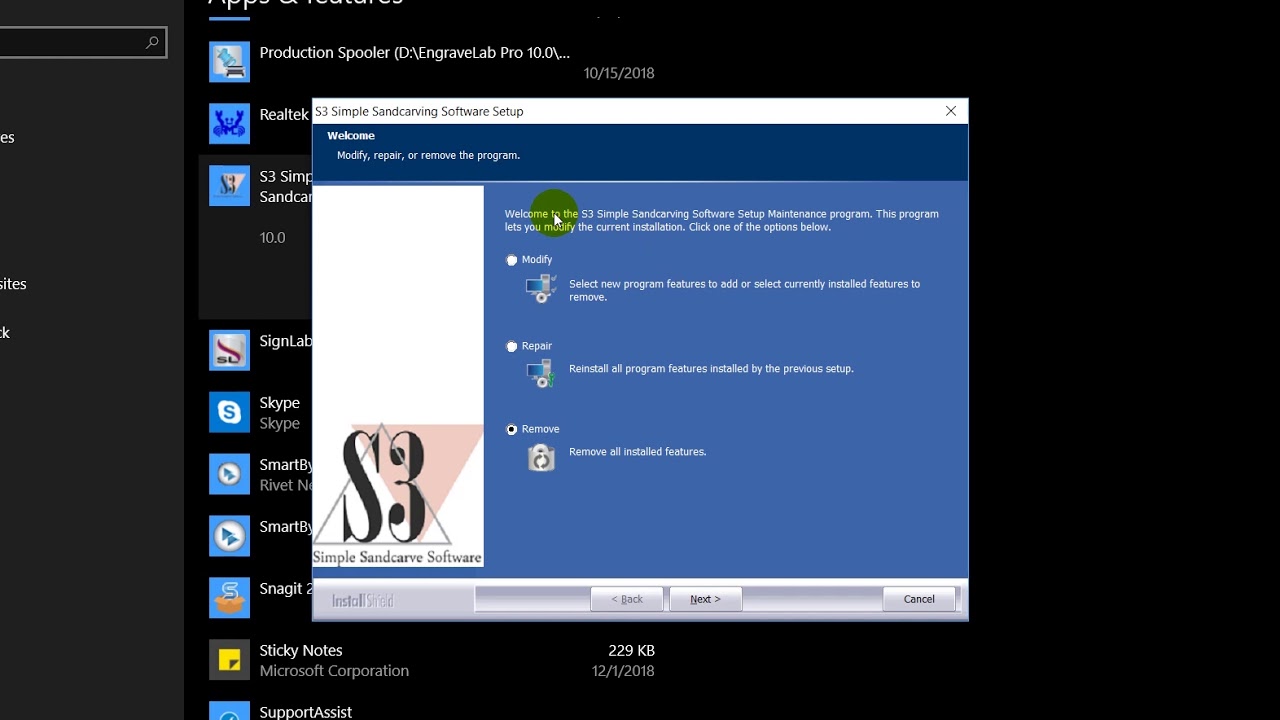Cancel the S3 setup wizard
Viewport: 1280px width, 720px height.
(919, 599)
